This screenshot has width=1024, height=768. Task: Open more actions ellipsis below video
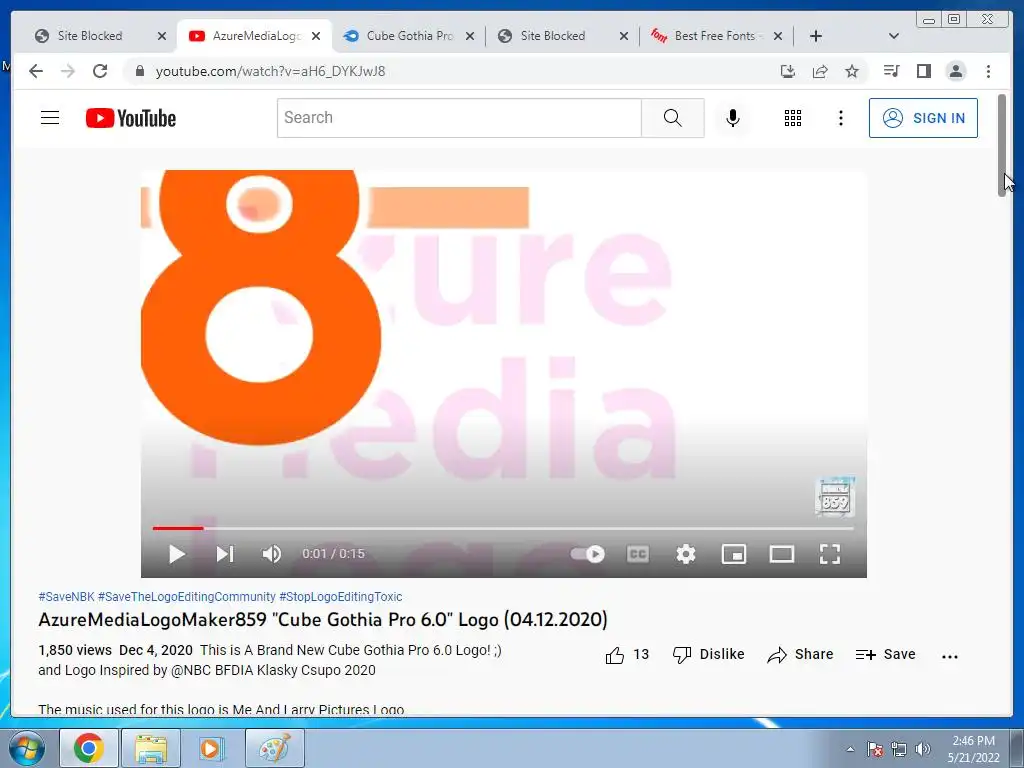[x=950, y=656]
